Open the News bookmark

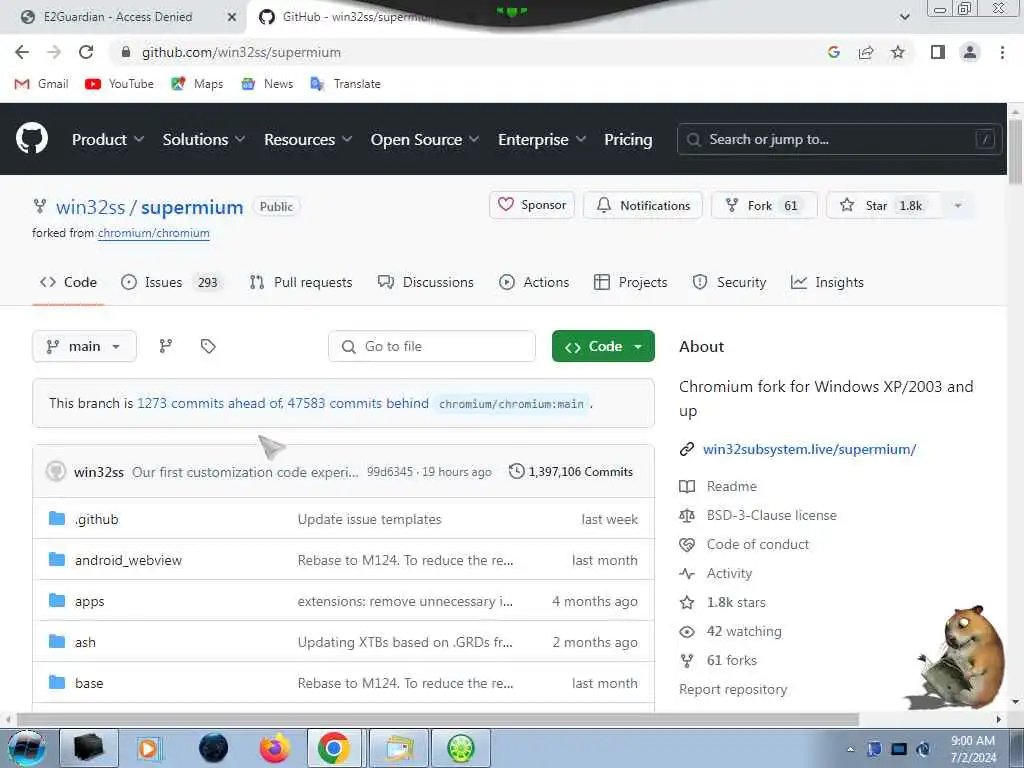267,84
